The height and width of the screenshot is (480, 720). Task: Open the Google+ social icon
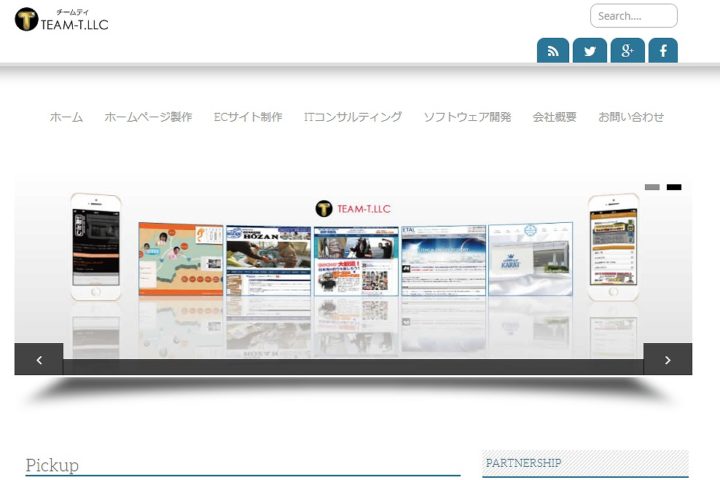coord(627,51)
